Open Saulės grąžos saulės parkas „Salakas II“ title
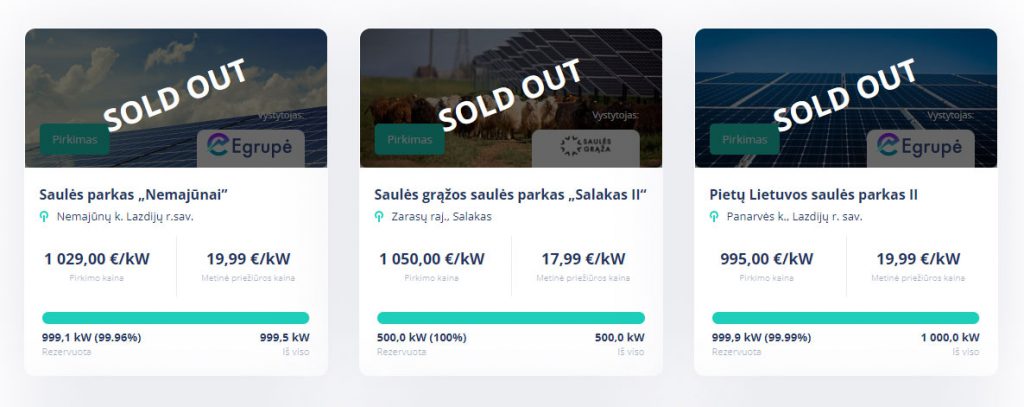Image resolution: width=1024 pixels, height=407 pixels. (x=510, y=194)
